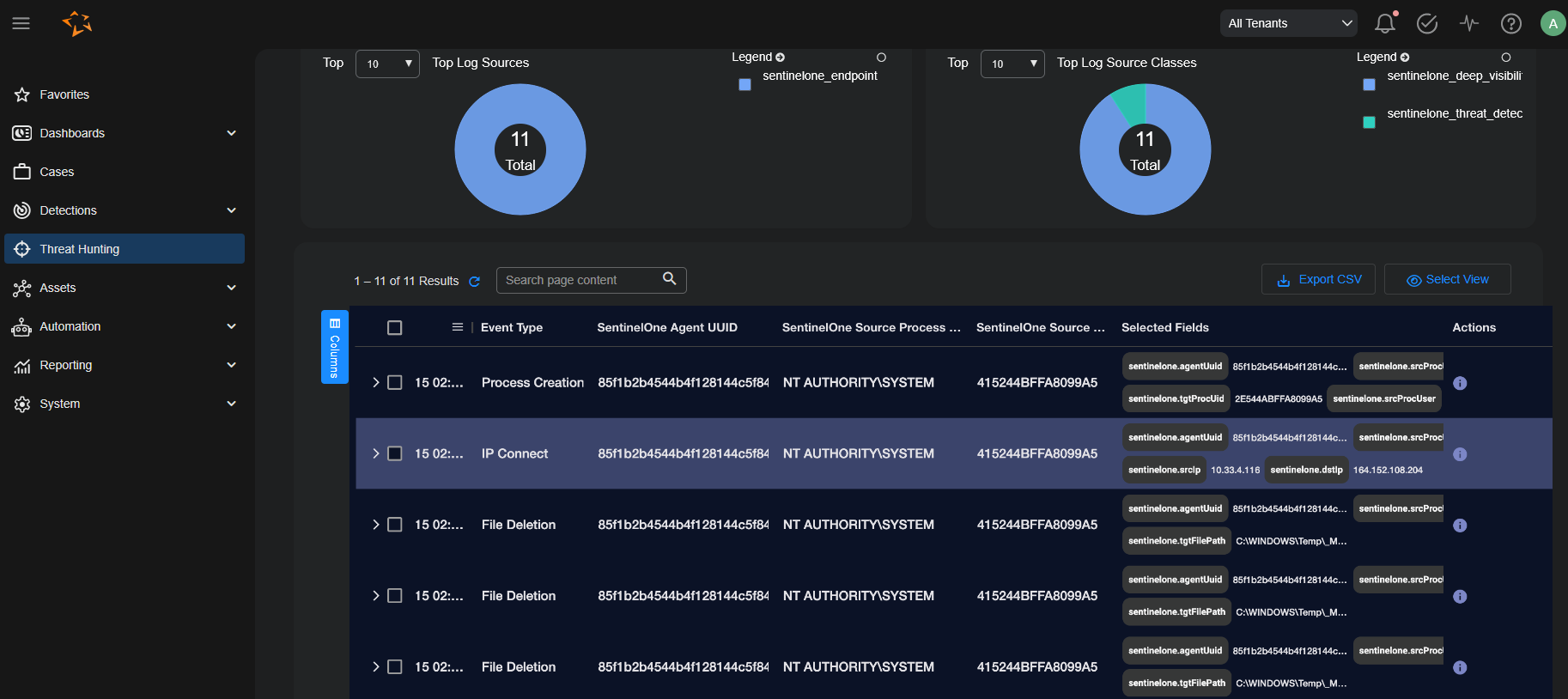Check the Process Creation row checkbox
Image resolution: width=1568 pixels, height=699 pixels.
point(395,383)
